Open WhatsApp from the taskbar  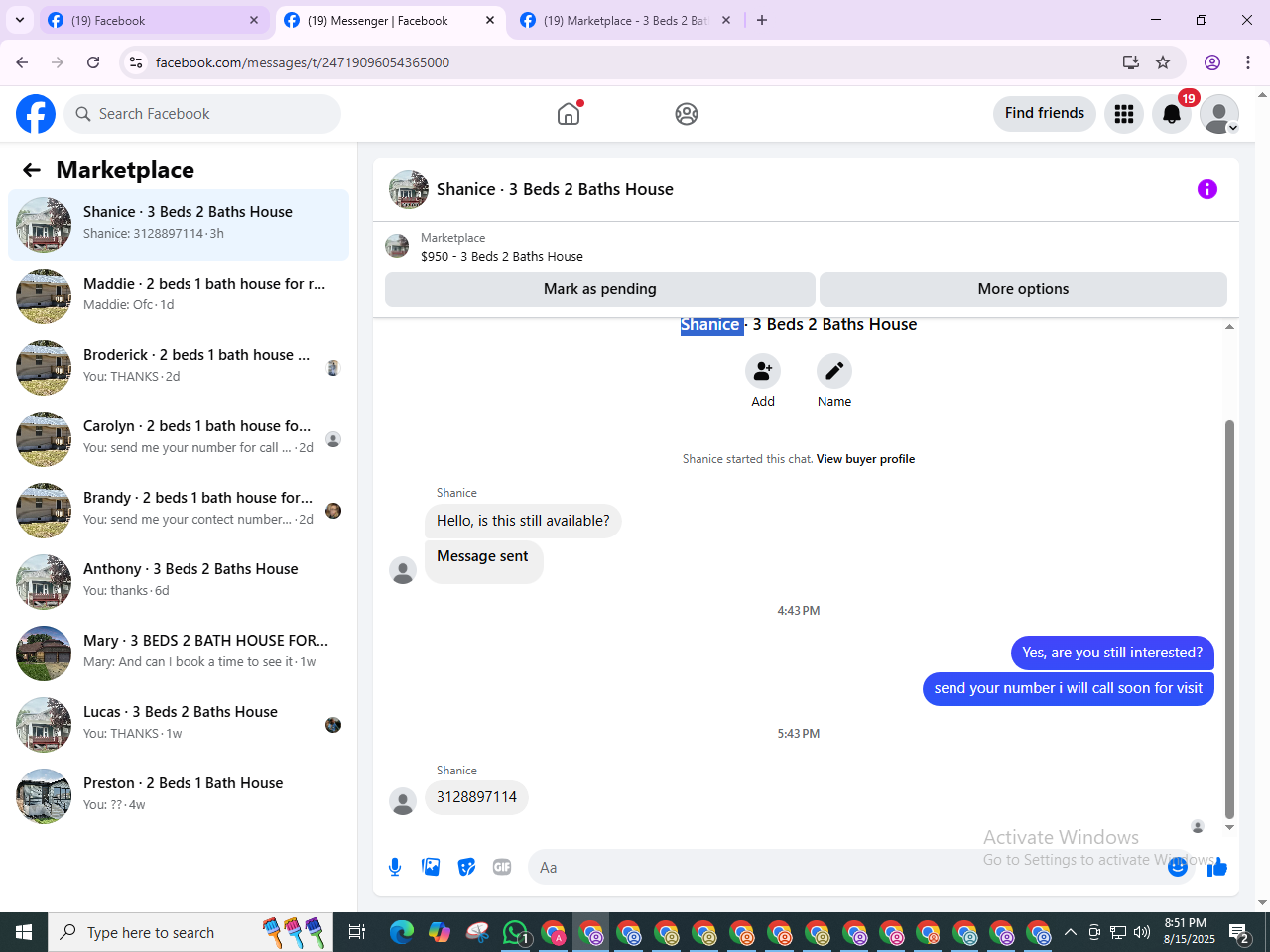tap(516, 932)
